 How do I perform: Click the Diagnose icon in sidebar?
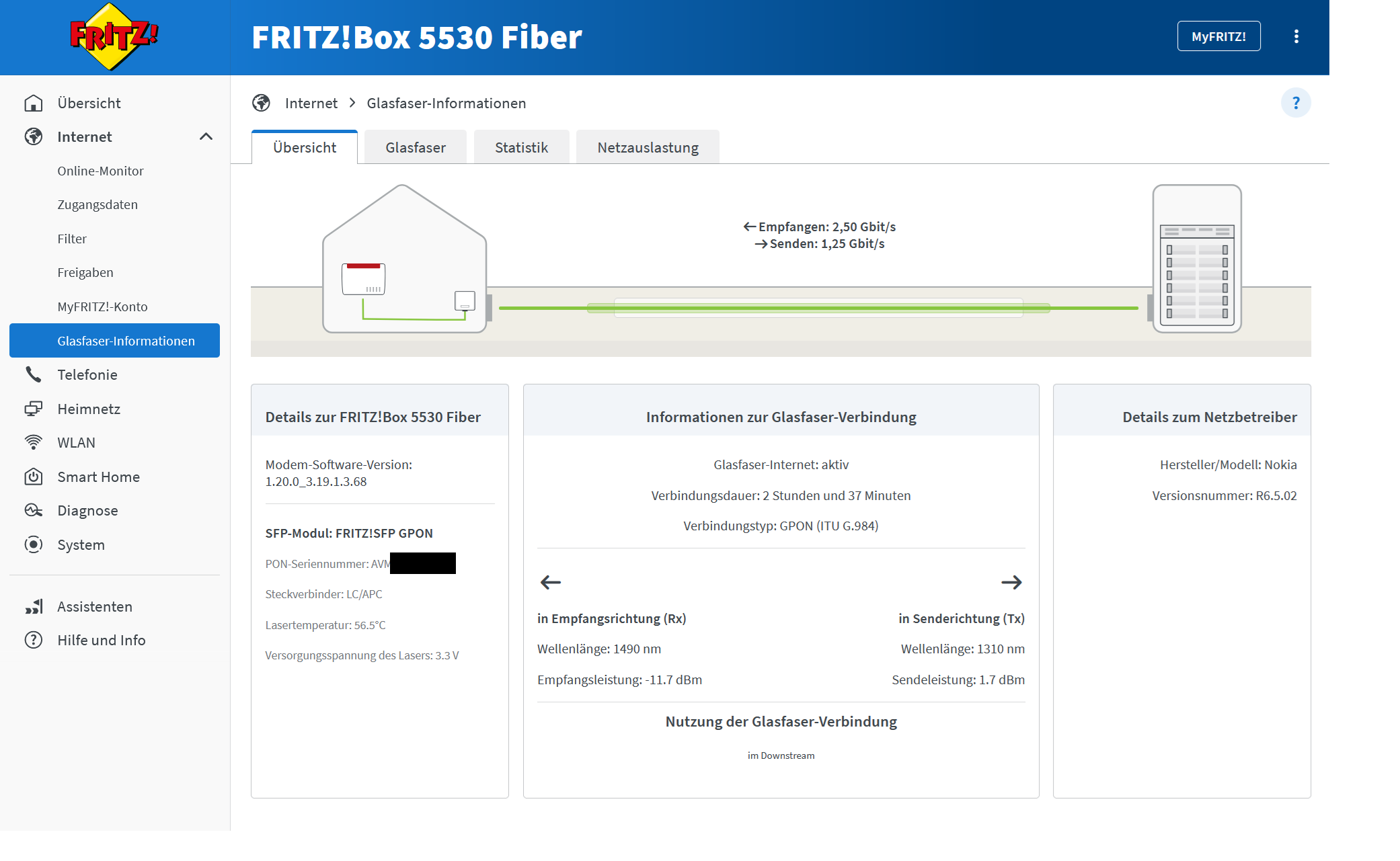[34, 510]
